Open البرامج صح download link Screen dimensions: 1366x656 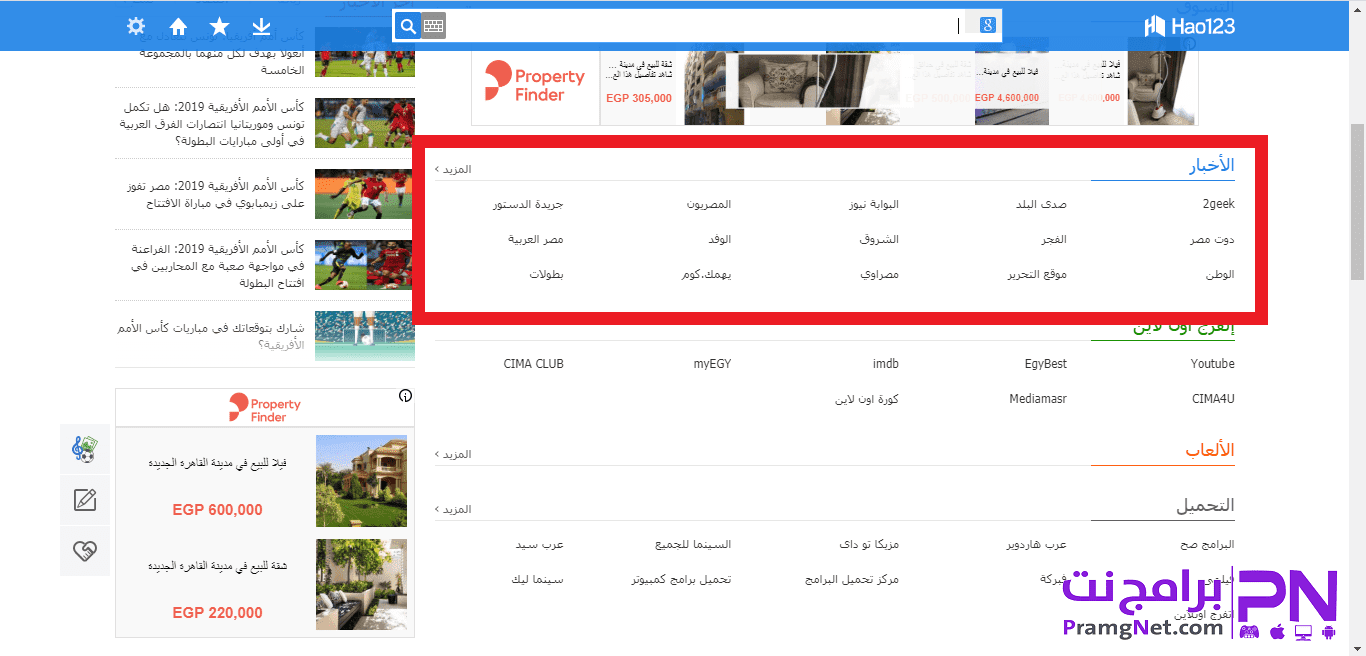point(1207,545)
